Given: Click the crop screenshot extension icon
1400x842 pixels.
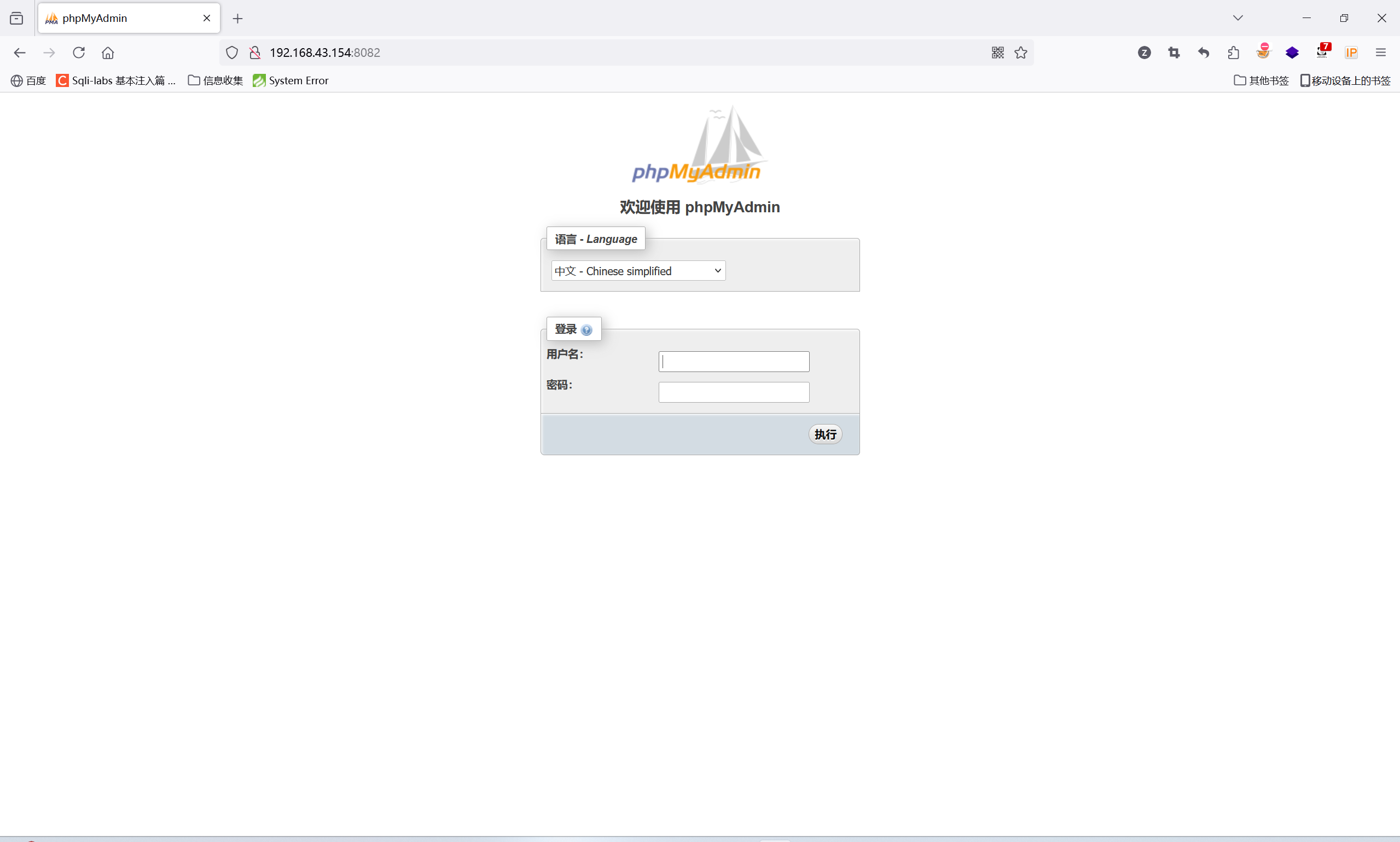Looking at the screenshot, I should (x=1174, y=53).
